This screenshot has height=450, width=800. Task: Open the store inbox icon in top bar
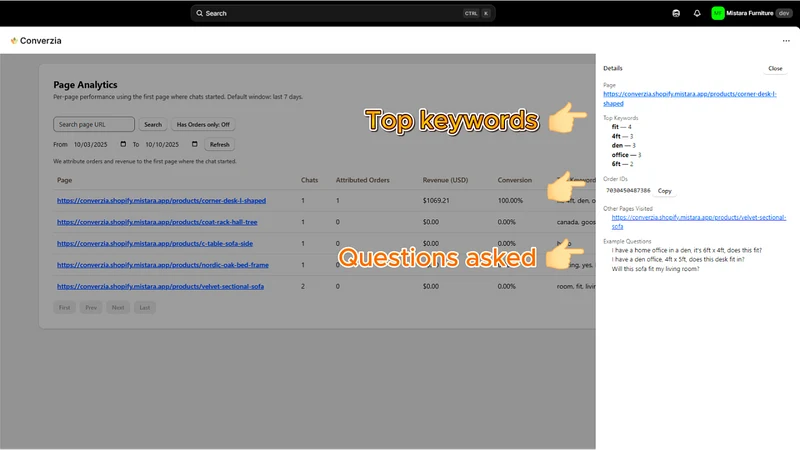676,13
